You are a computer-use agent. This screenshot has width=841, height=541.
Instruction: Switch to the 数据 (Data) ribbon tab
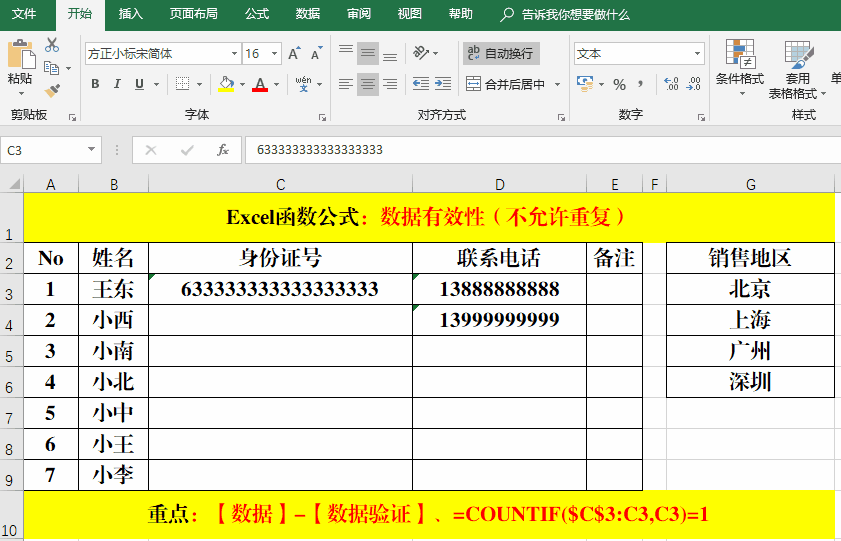coord(308,14)
